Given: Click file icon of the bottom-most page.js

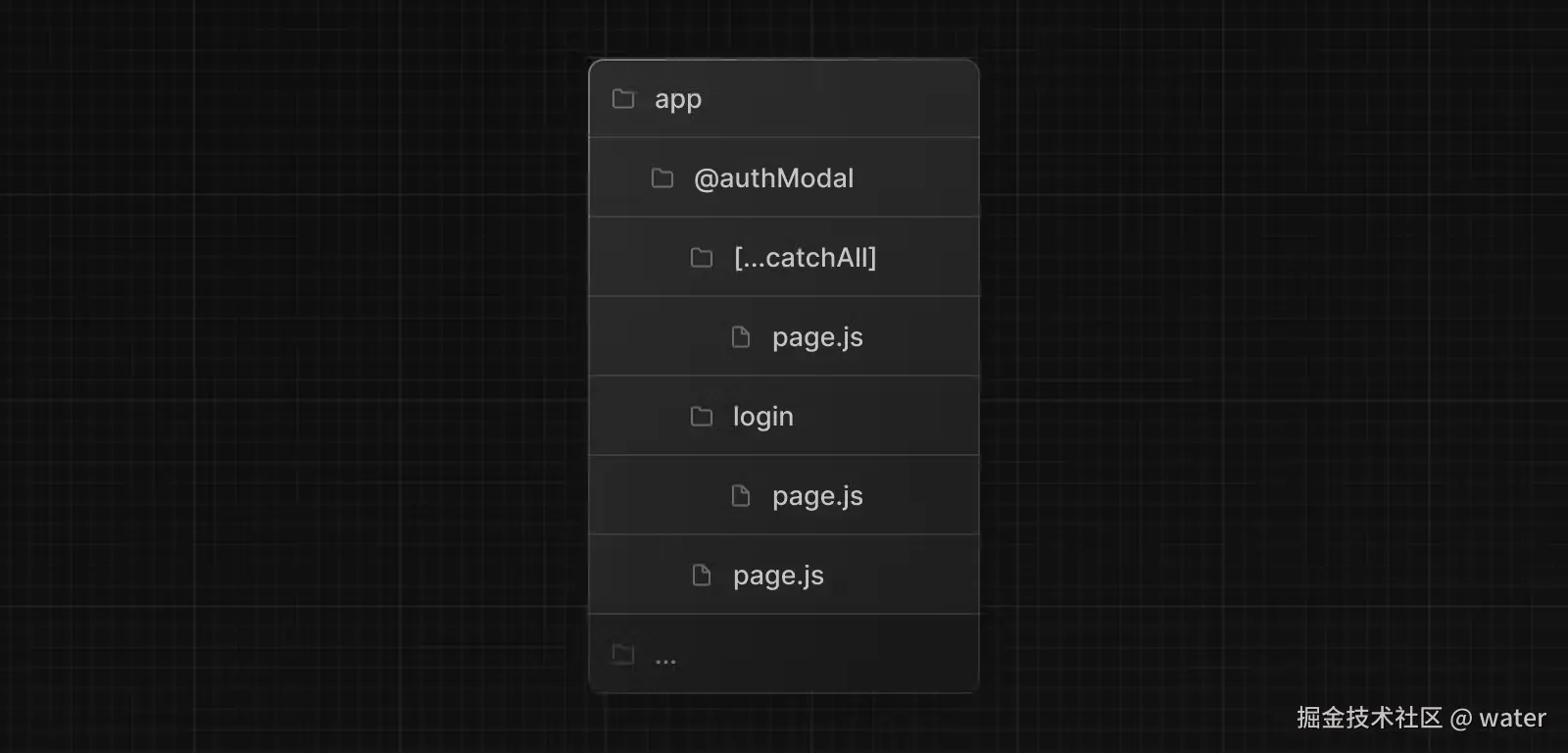Looking at the screenshot, I should [702, 576].
